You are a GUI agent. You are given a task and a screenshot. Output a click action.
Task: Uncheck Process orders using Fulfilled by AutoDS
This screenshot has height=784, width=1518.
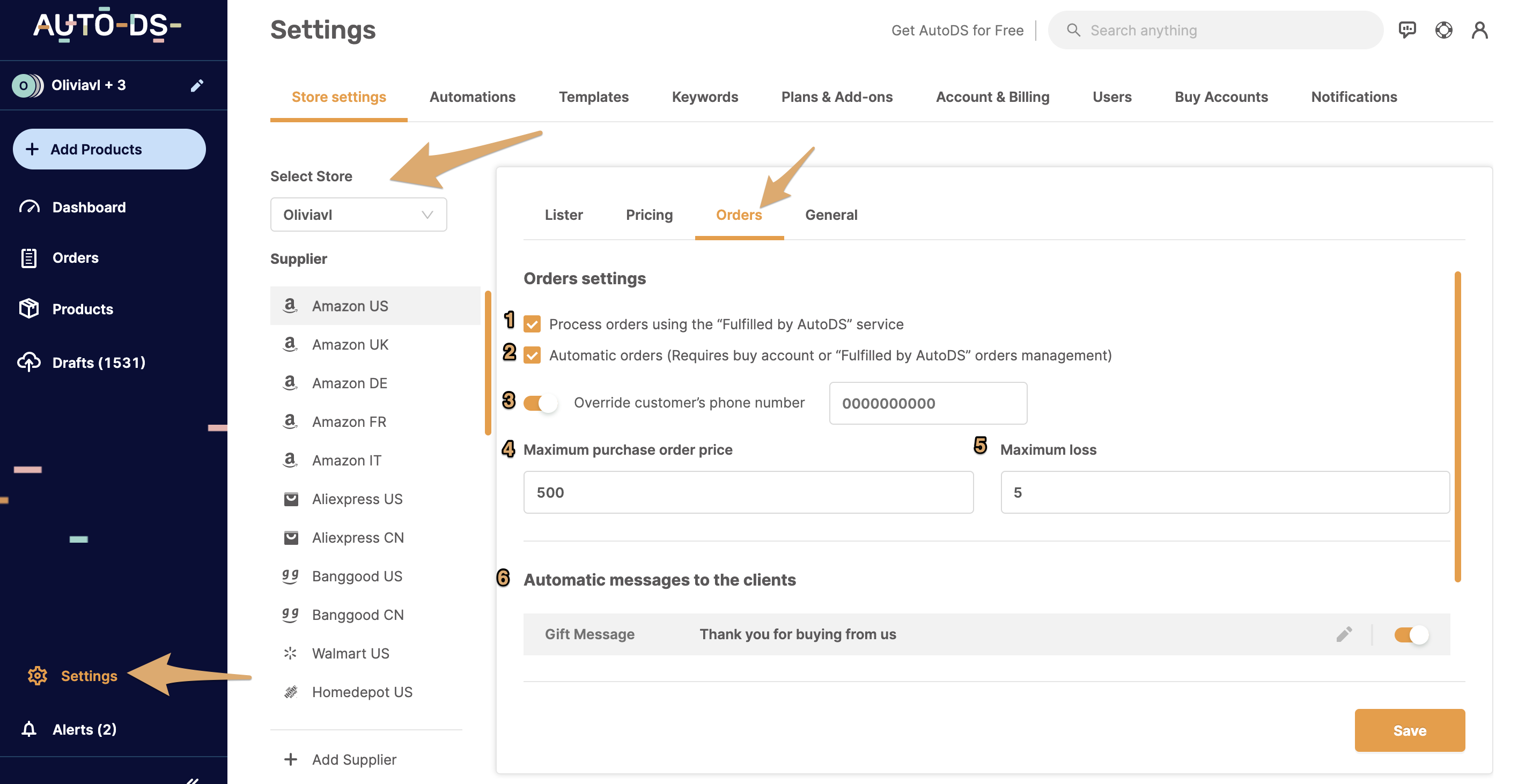click(x=532, y=324)
